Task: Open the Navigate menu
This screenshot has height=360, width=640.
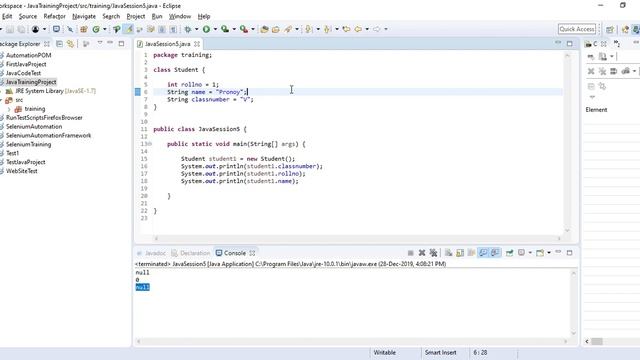Action: tap(84, 16)
